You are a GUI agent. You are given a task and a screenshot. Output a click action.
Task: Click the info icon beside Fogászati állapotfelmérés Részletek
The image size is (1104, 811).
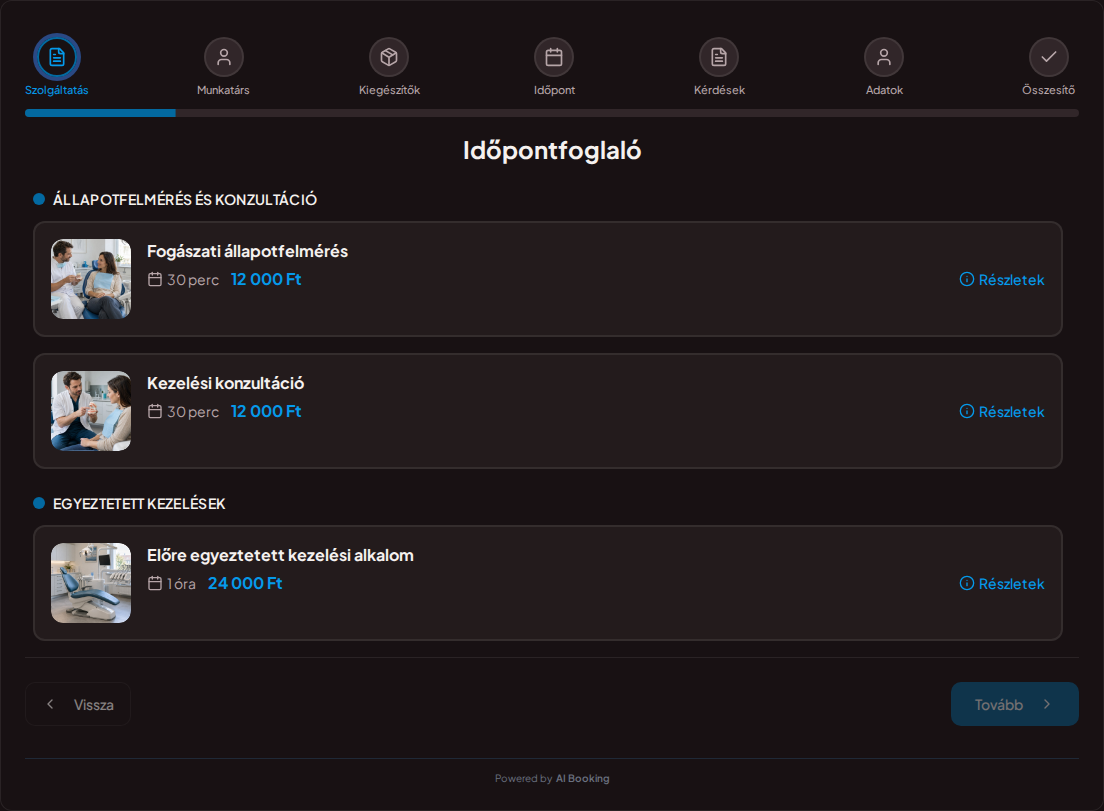pyautogui.click(x=967, y=279)
